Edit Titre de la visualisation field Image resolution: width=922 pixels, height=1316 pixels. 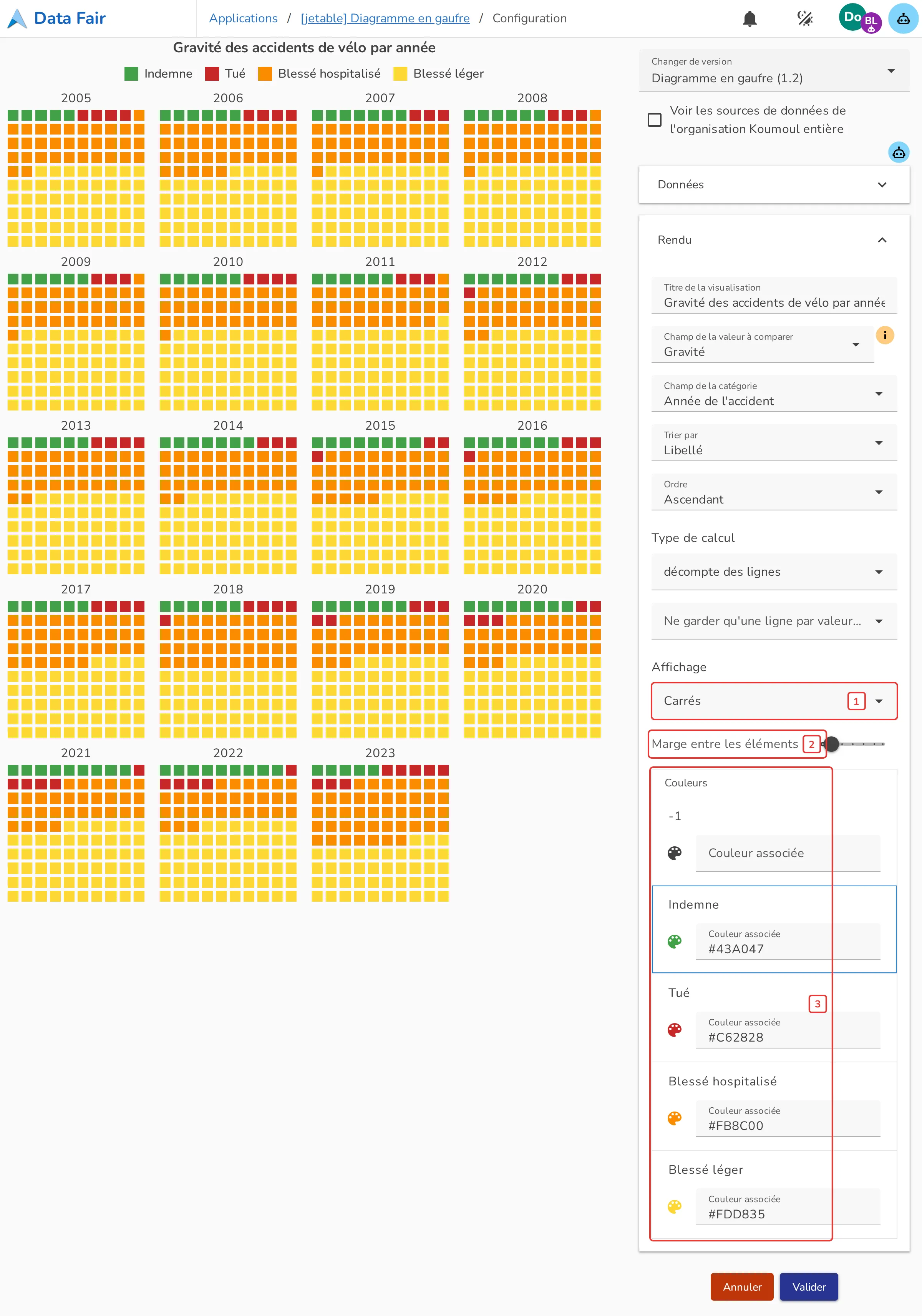[x=774, y=295]
